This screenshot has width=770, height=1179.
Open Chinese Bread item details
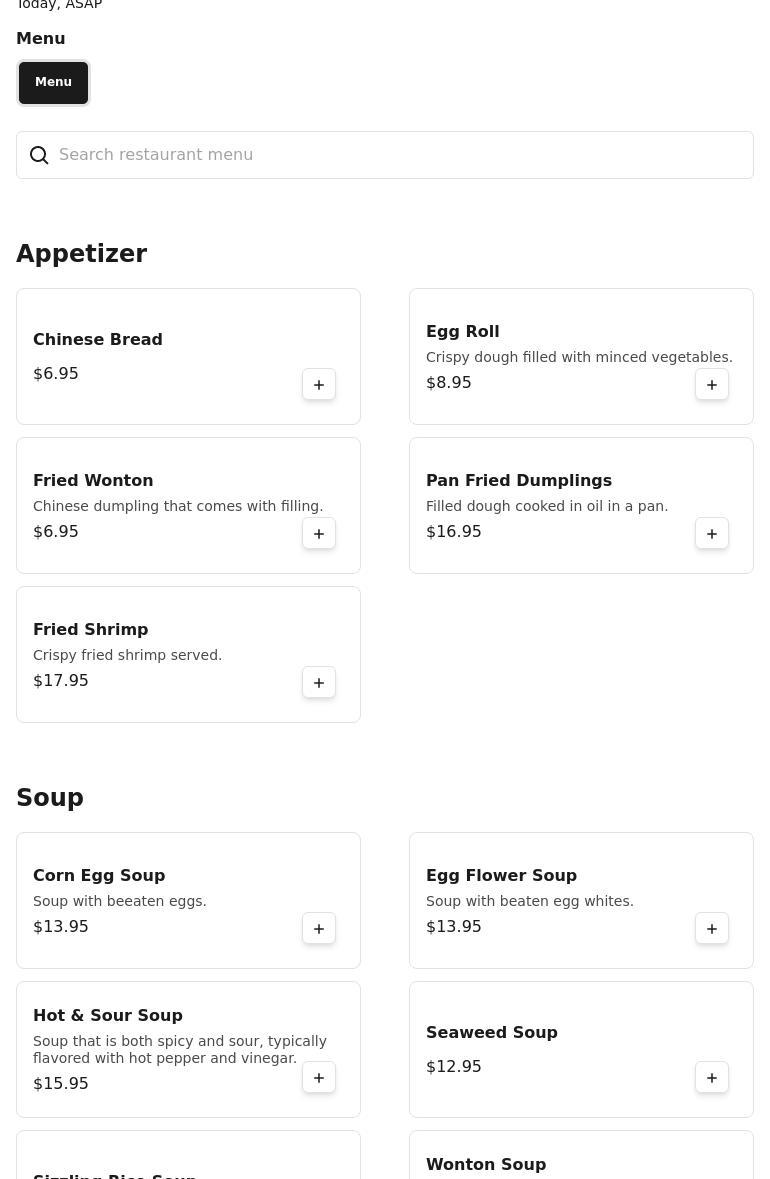coord(98,340)
